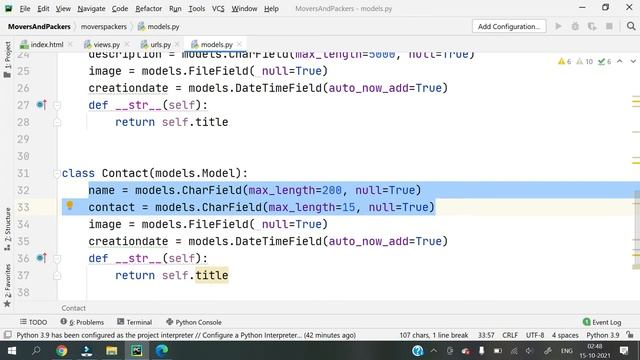Click models.py breadcrumb in navigation bar
Image resolution: width=640 pixels, height=360 pixels.
159,27
